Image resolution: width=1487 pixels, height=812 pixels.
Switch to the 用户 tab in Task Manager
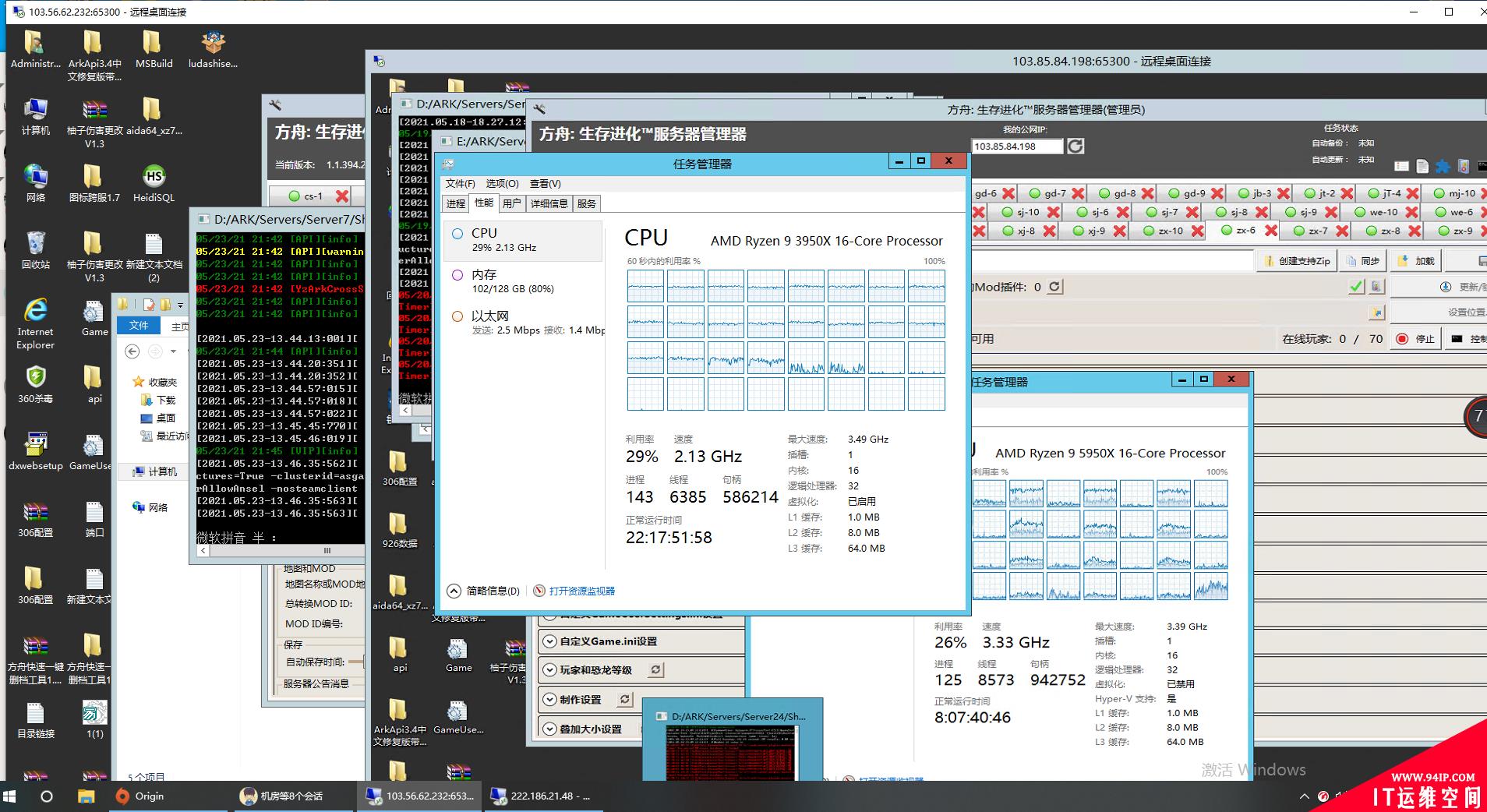pyautogui.click(x=511, y=203)
